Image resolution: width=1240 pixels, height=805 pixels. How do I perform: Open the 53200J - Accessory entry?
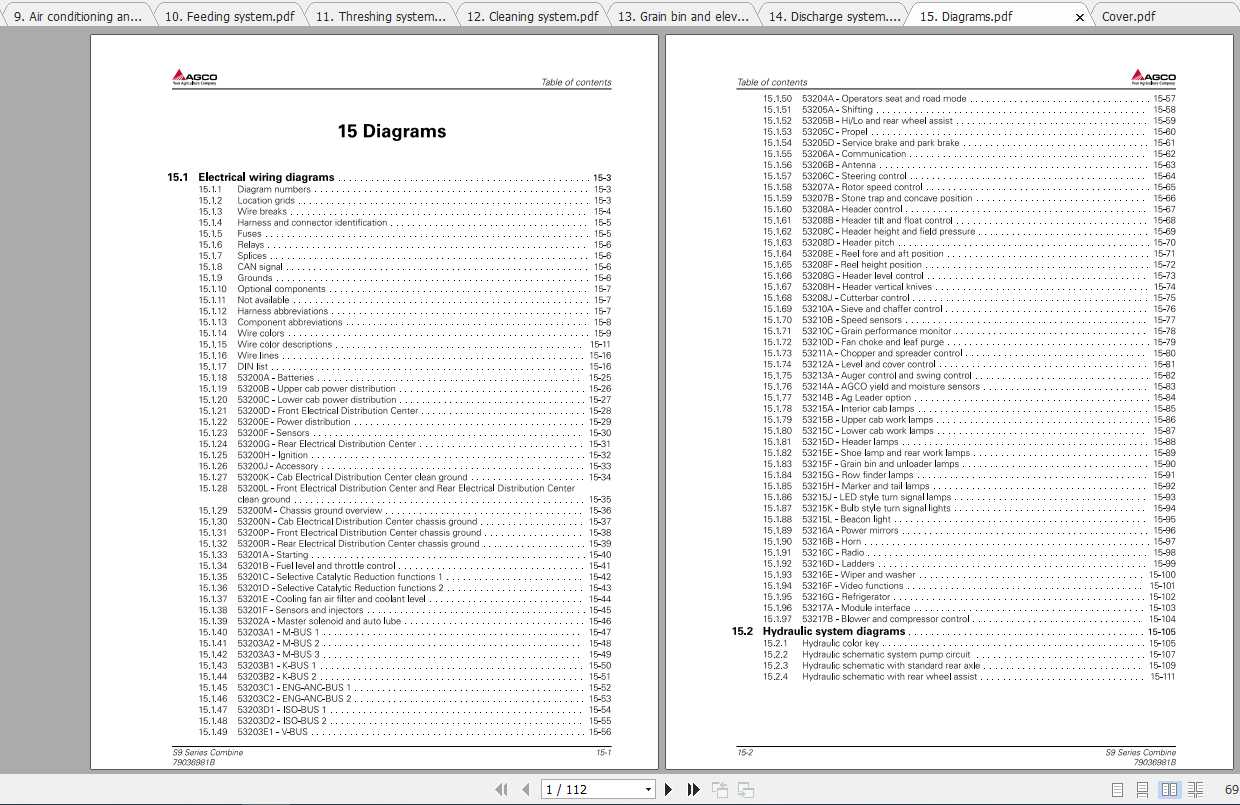(x=277, y=466)
